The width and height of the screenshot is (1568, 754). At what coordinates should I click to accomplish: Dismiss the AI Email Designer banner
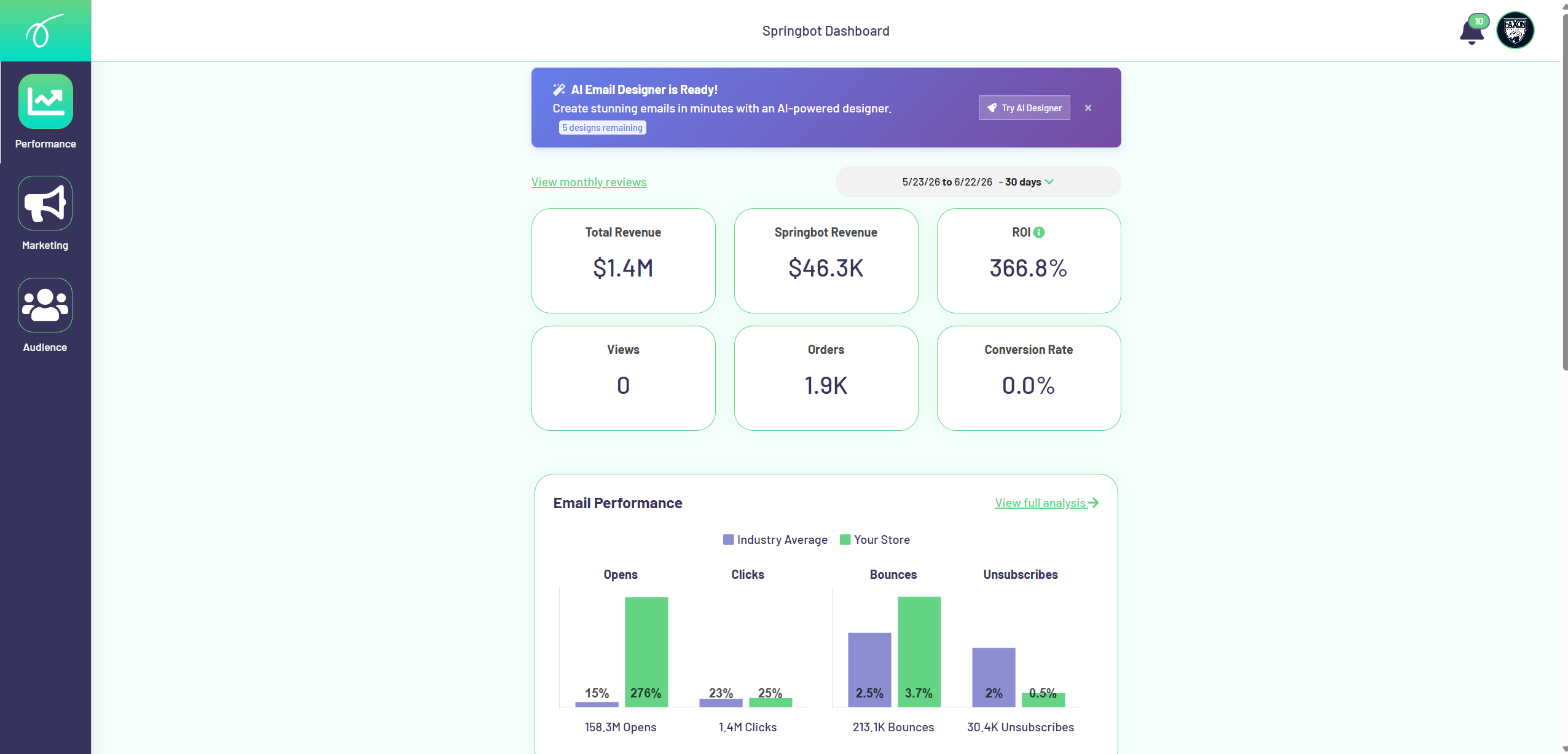tap(1088, 108)
